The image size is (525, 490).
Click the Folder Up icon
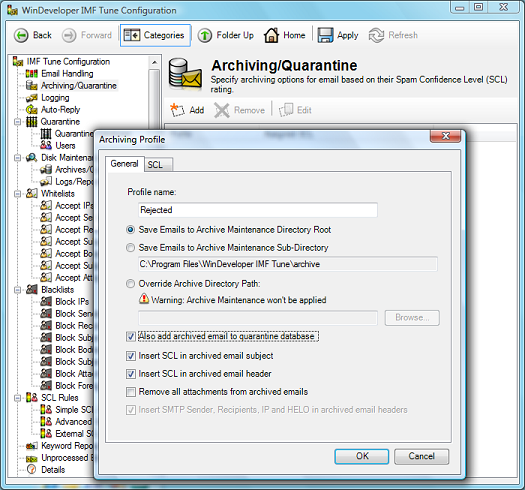[x=205, y=35]
